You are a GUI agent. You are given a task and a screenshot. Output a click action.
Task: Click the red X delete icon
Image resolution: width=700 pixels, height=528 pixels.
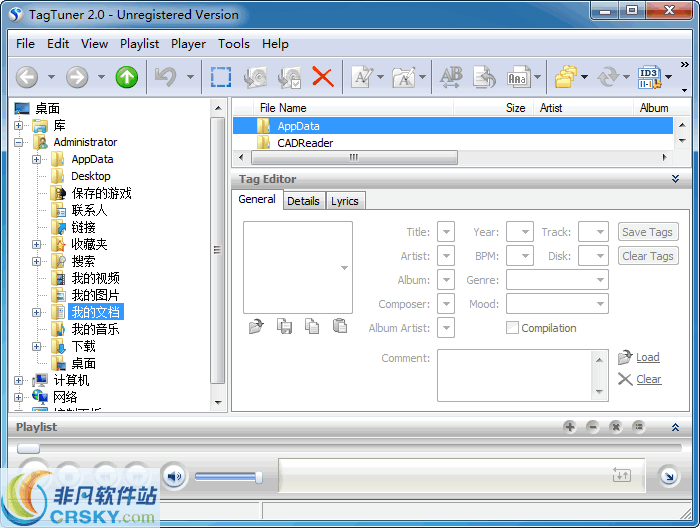point(322,77)
